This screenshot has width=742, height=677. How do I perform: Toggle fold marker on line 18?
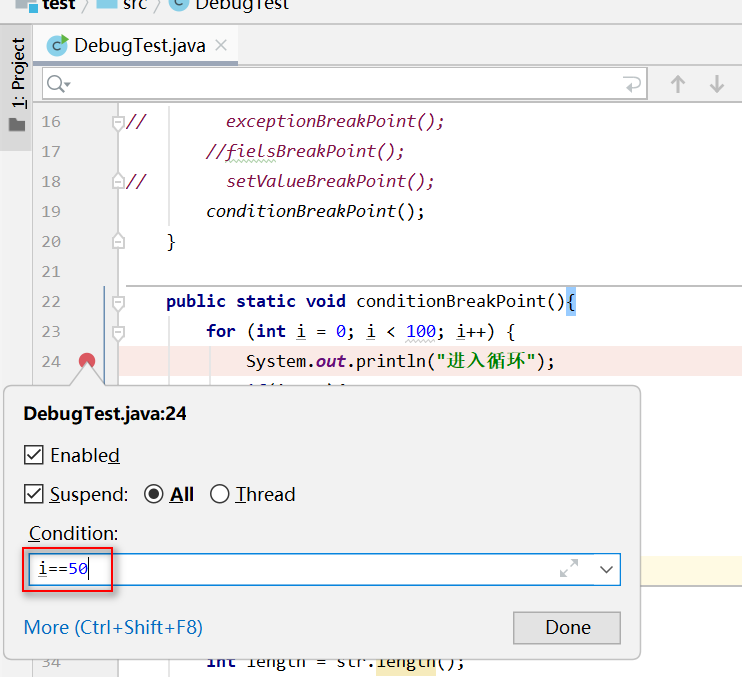118,181
